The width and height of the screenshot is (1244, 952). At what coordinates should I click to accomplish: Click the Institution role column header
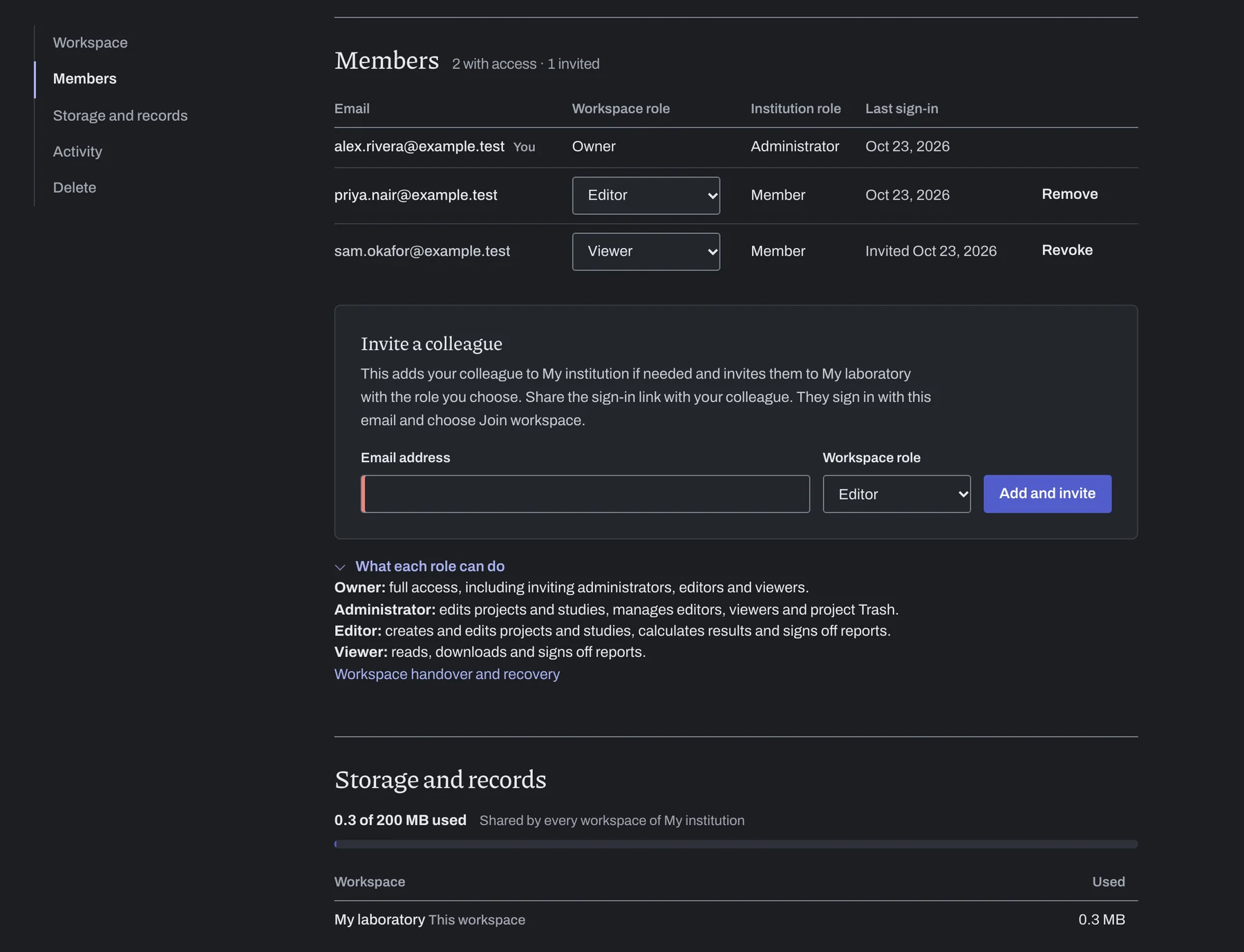click(x=795, y=108)
